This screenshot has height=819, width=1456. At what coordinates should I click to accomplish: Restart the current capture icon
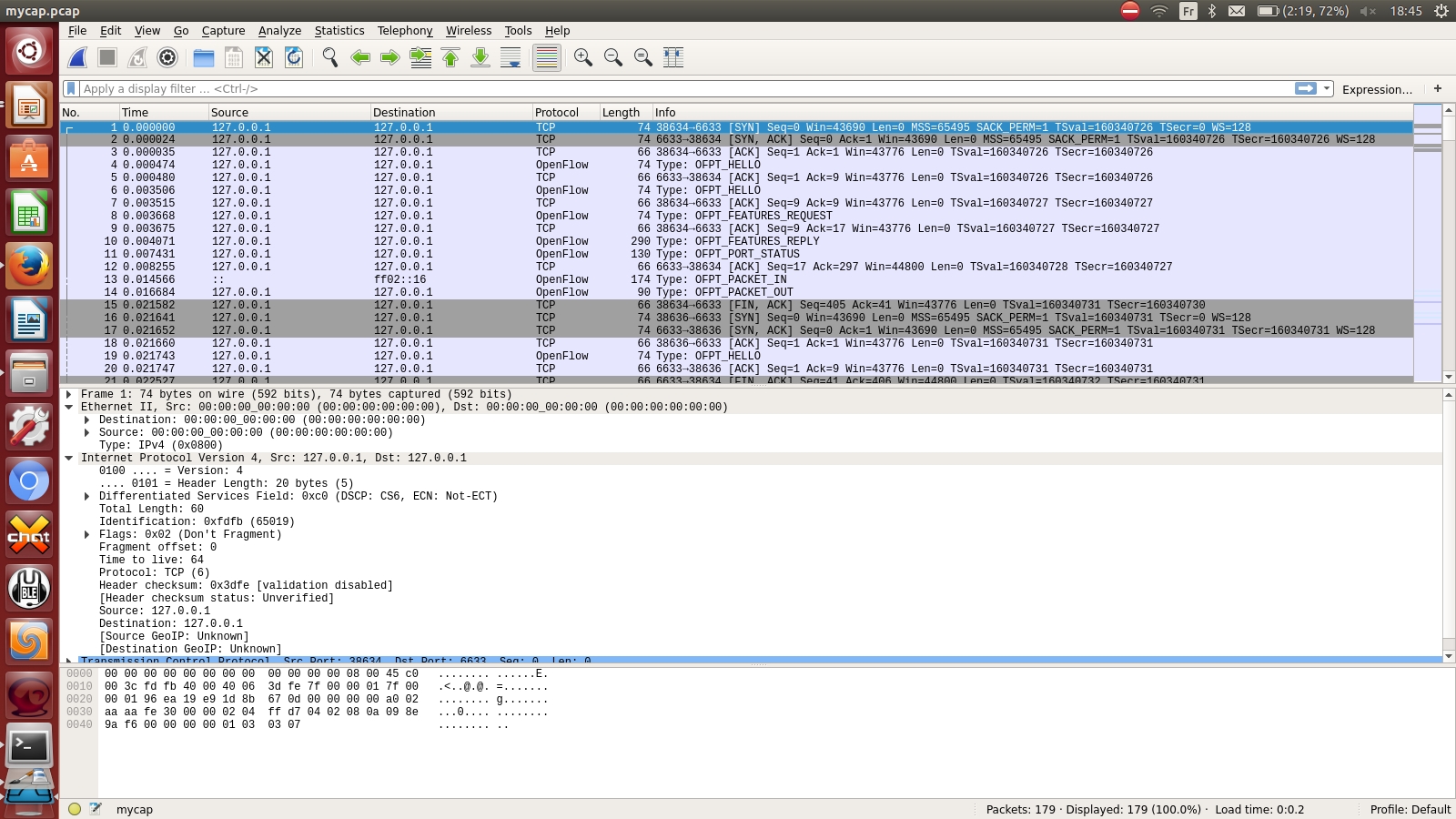pyautogui.click(x=137, y=57)
